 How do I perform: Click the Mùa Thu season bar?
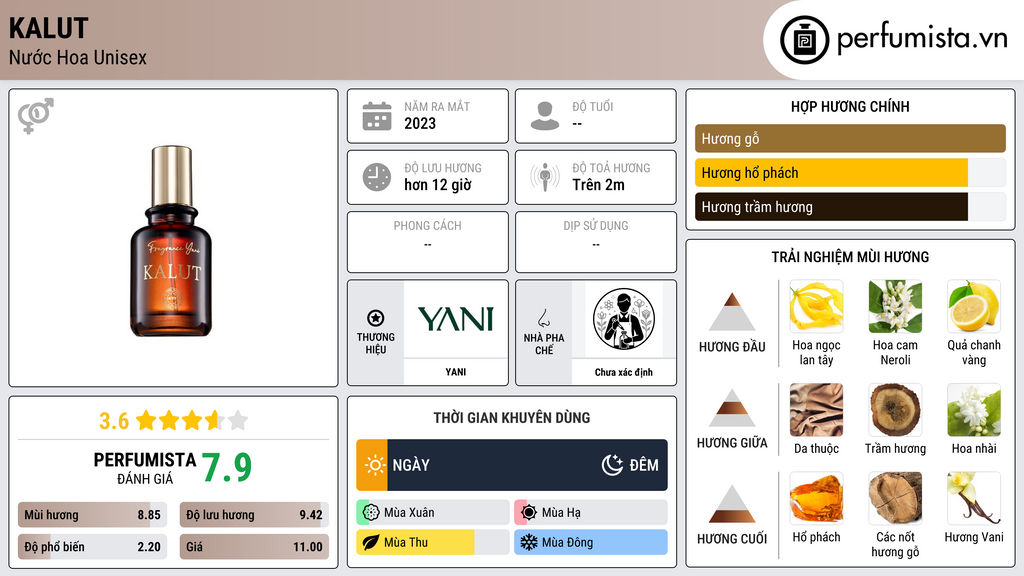pos(433,542)
